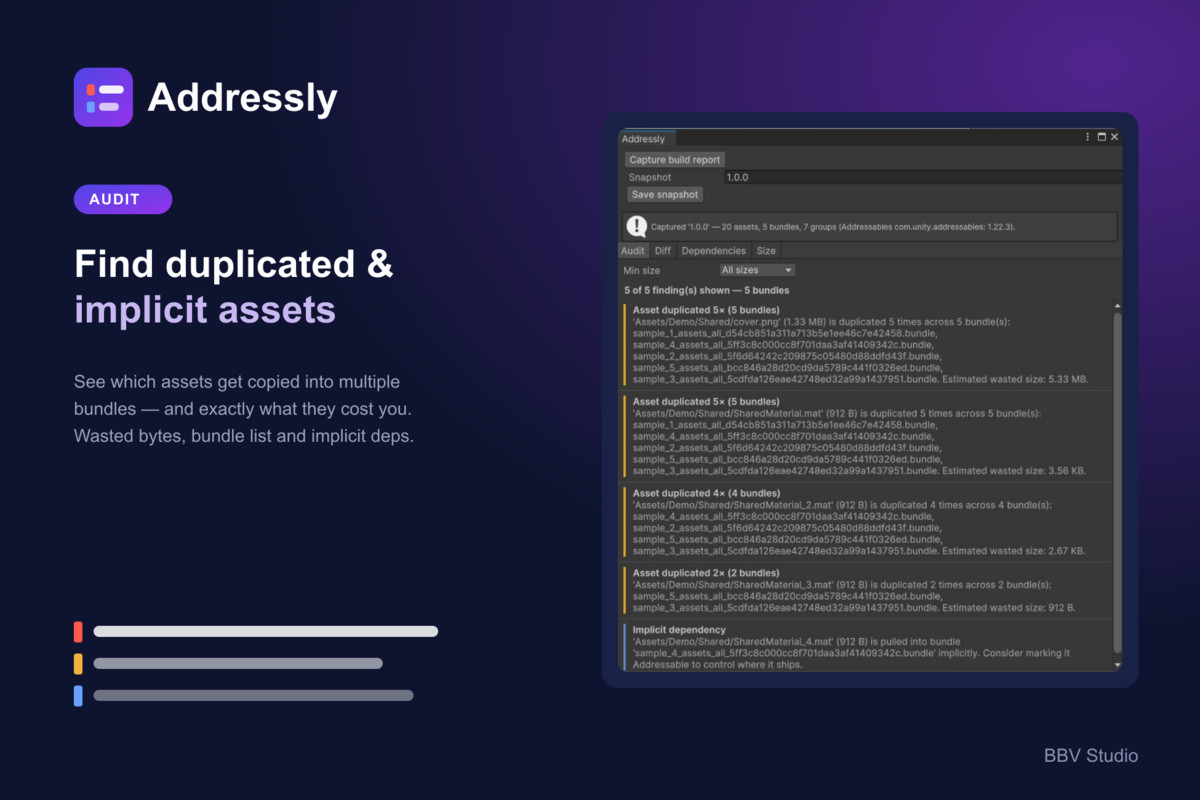Click the AUDIT badge

pyautogui.click(x=123, y=199)
